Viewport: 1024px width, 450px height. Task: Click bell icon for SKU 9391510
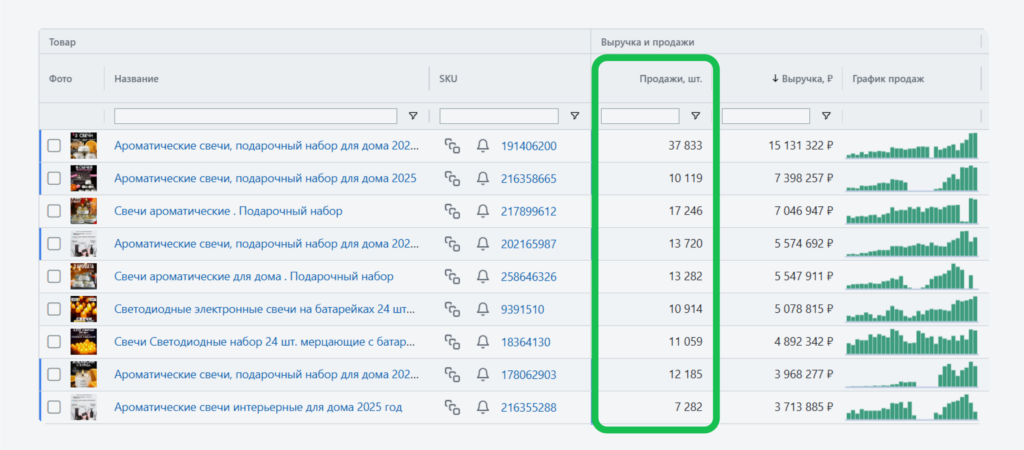click(x=483, y=310)
